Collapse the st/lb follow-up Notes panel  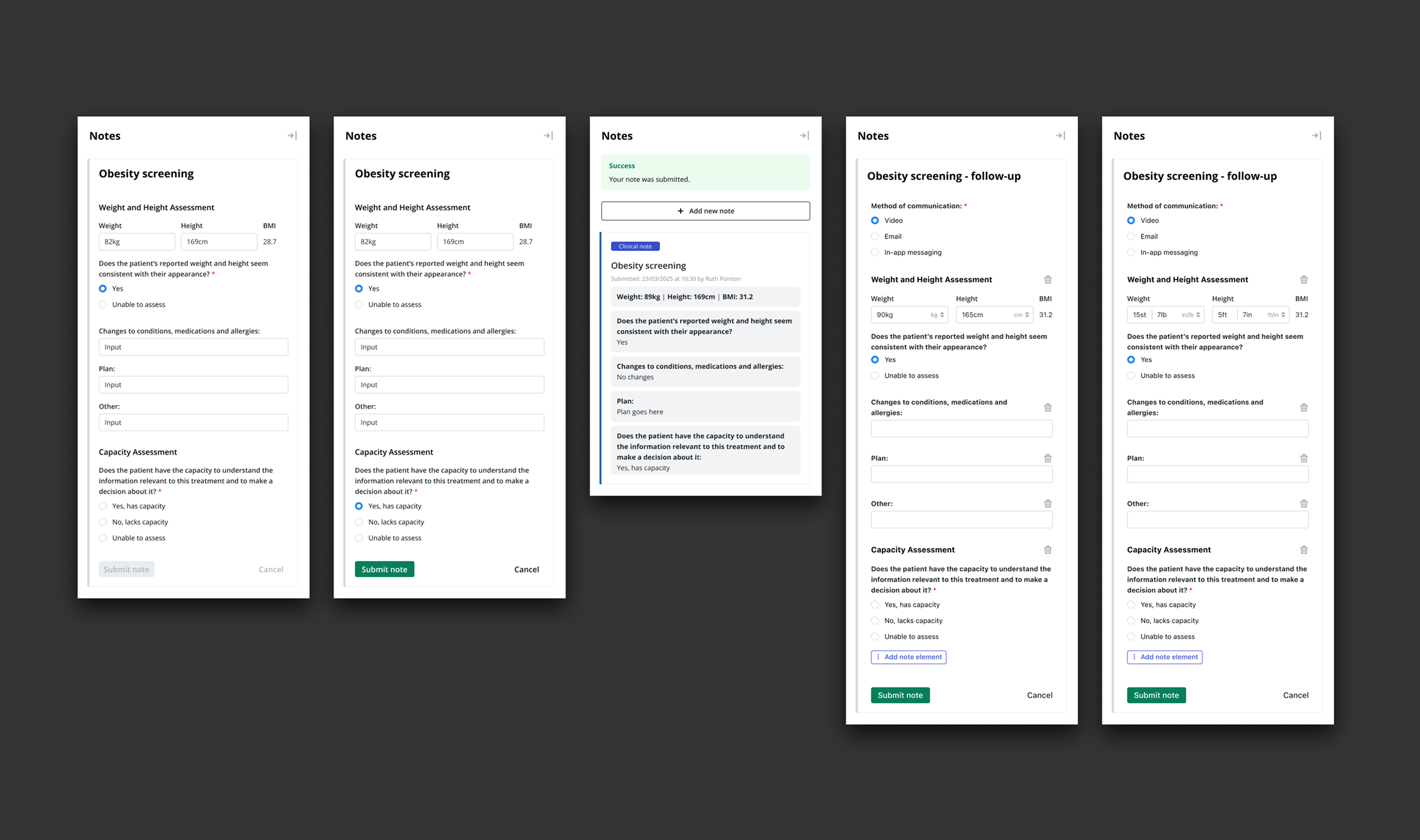1316,136
